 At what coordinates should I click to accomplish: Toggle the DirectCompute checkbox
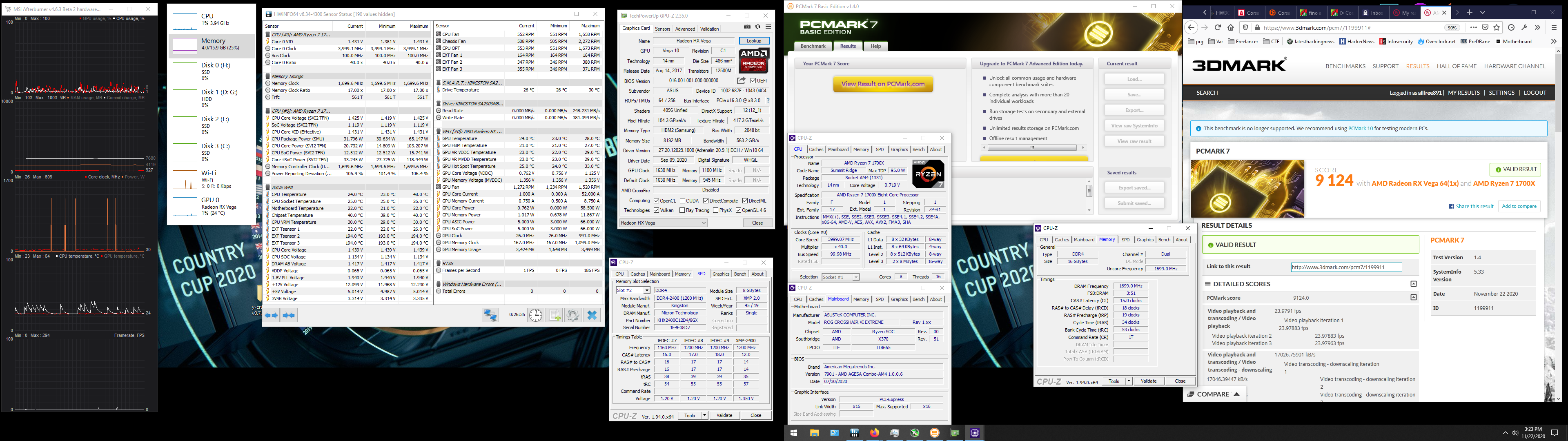706,200
